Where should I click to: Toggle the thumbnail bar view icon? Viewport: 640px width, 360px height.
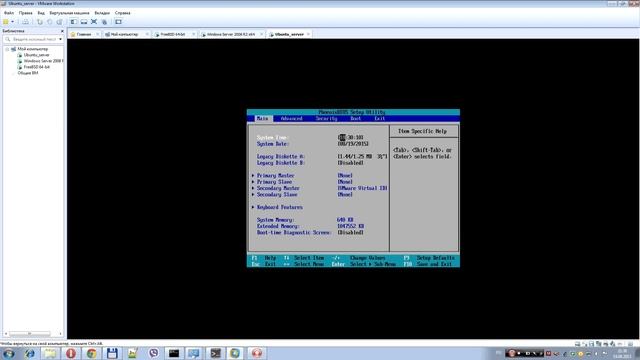pyautogui.click(x=84, y=22)
